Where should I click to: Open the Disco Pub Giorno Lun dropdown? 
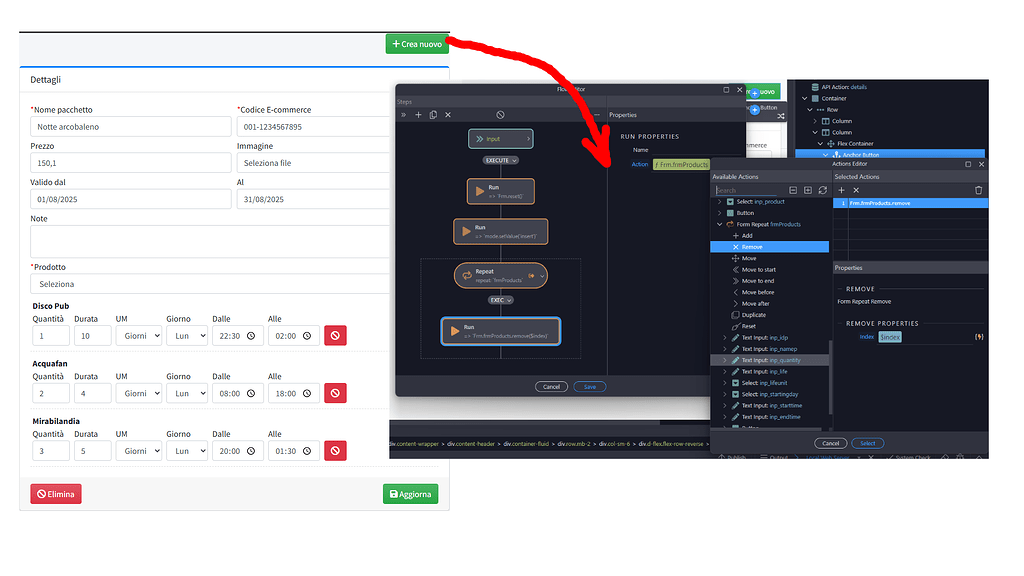pos(187,336)
